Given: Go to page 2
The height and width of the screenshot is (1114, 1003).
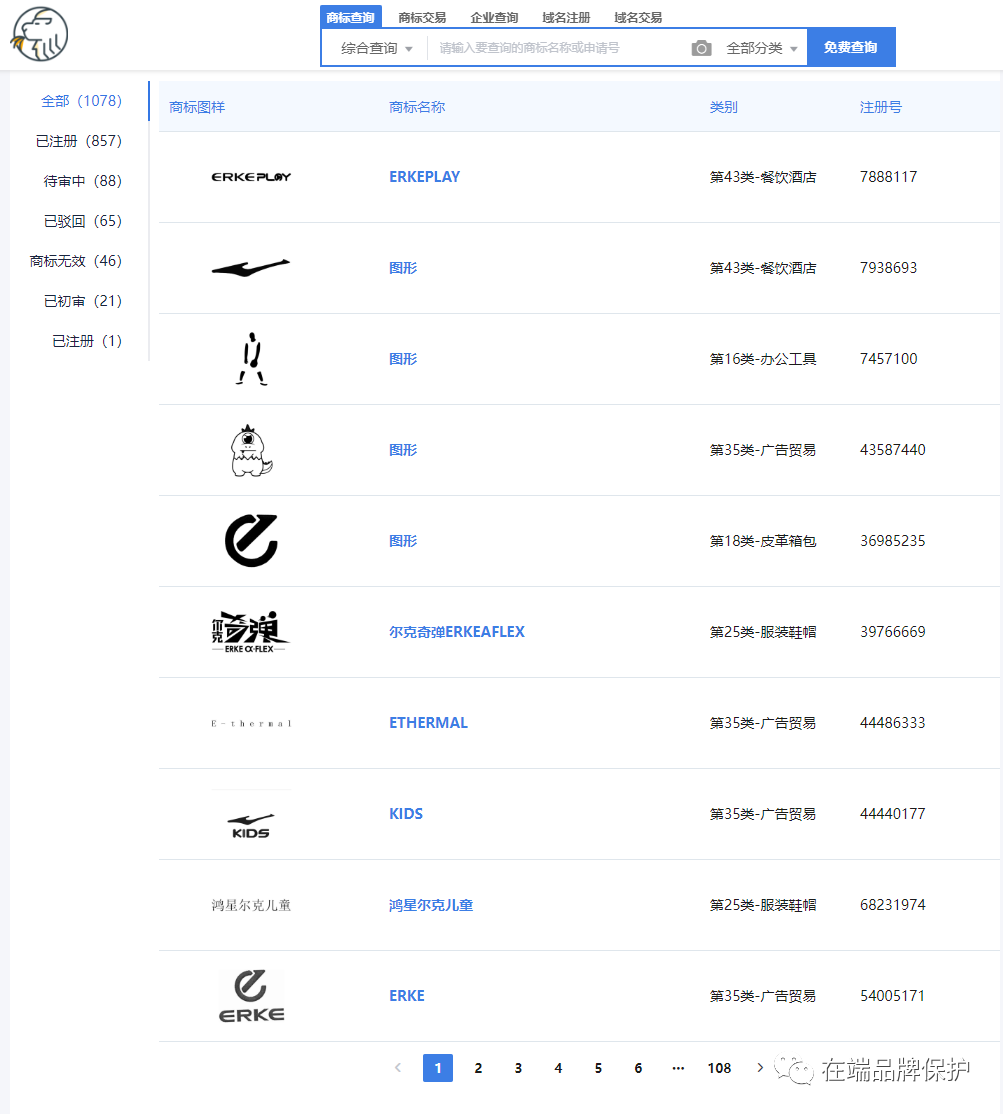Looking at the screenshot, I should 478,1068.
